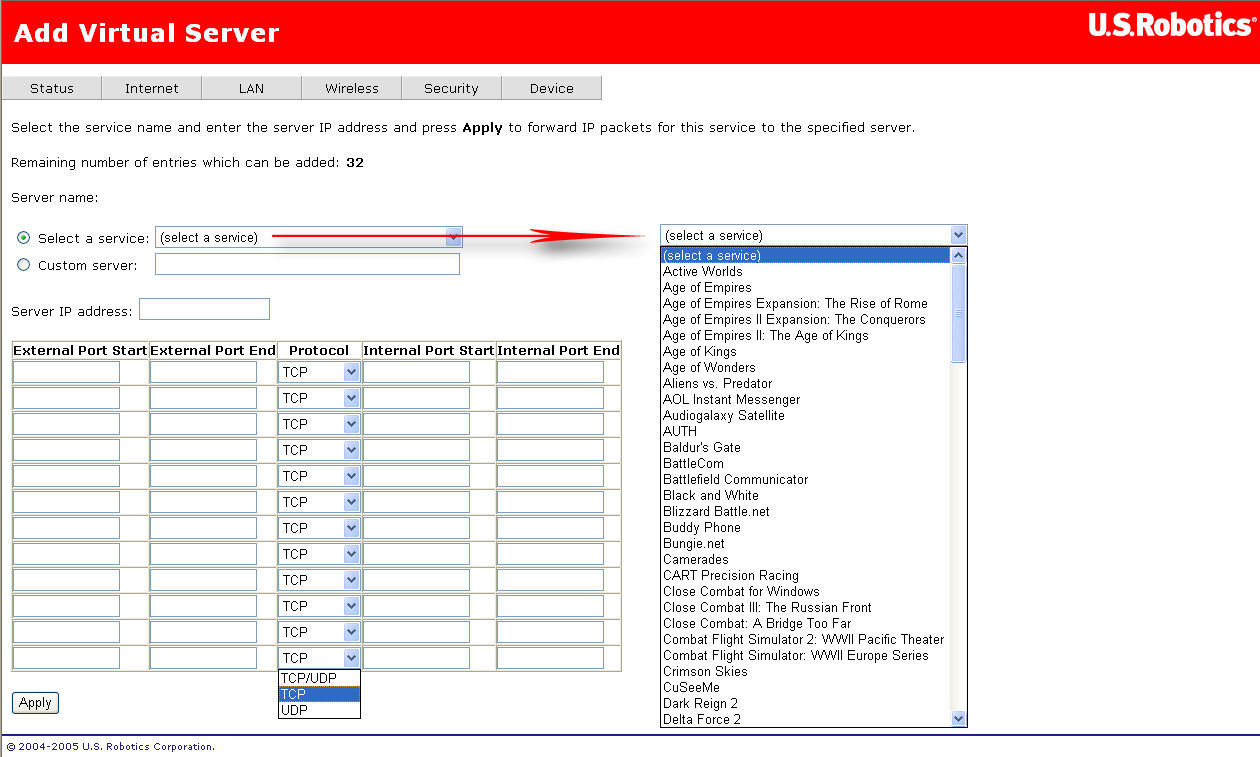Select TCP/UDP in the open protocol list

[x=319, y=678]
